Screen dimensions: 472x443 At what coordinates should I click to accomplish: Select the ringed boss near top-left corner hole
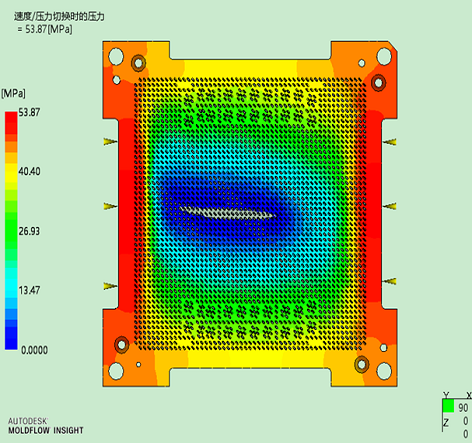click(138, 62)
